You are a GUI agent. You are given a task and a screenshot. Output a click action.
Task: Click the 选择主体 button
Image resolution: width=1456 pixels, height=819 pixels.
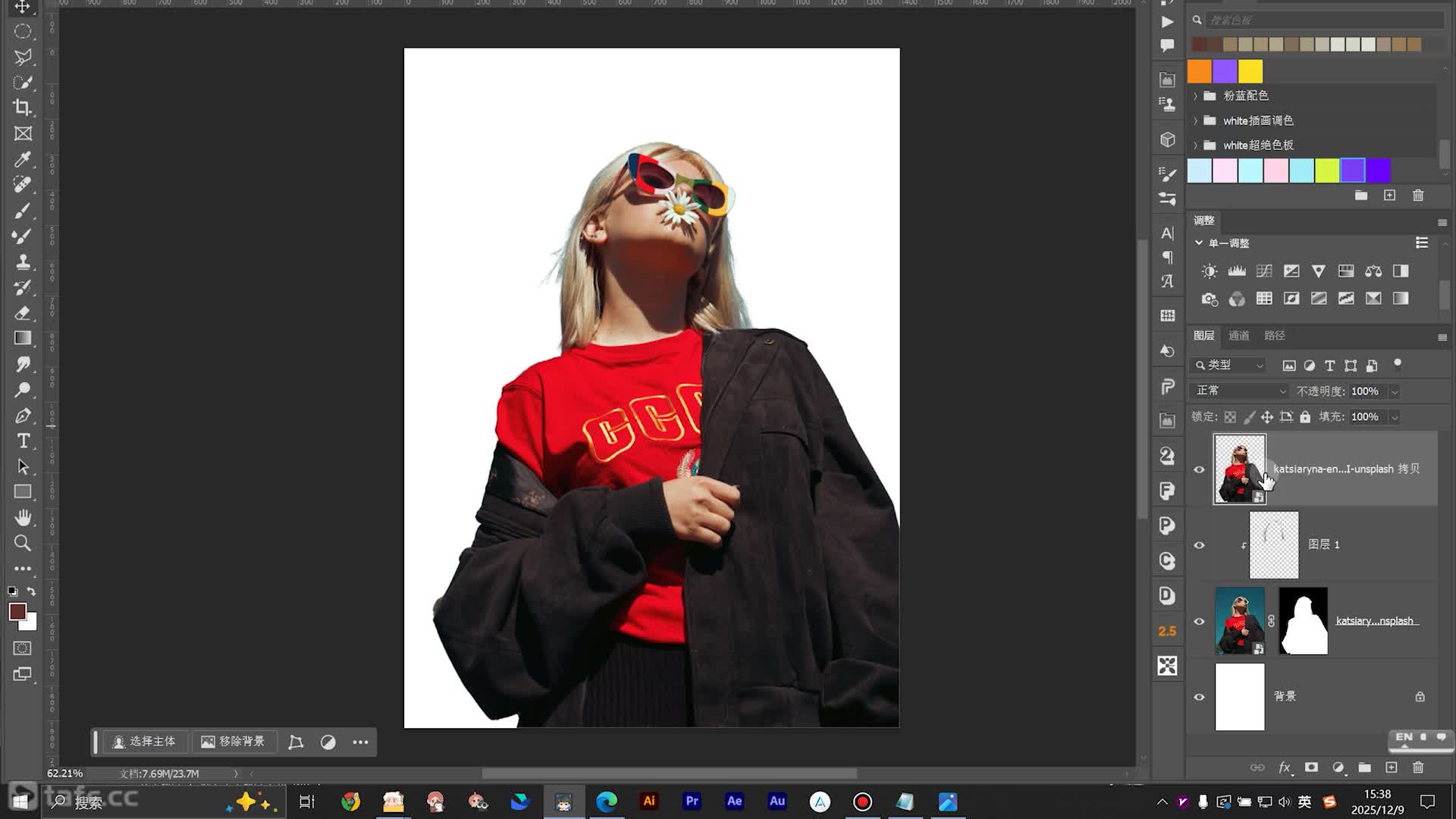(144, 742)
